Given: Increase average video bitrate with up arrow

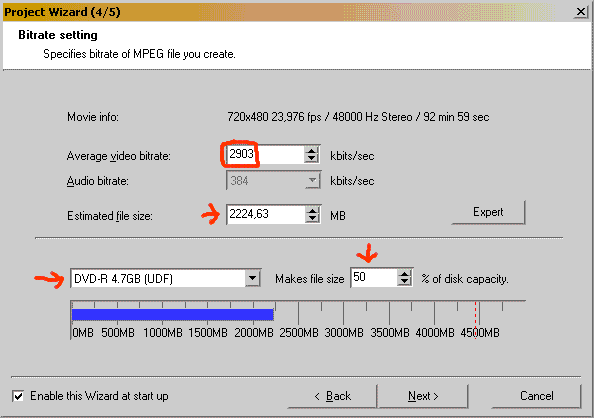Looking at the screenshot, I should [311, 150].
